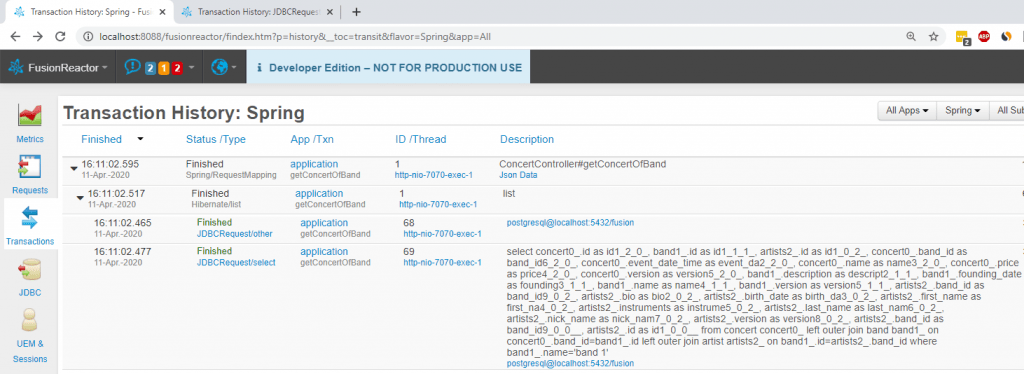Collapse the 16:11:02.595 transaction row

pyautogui.click(x=74, y=168)
